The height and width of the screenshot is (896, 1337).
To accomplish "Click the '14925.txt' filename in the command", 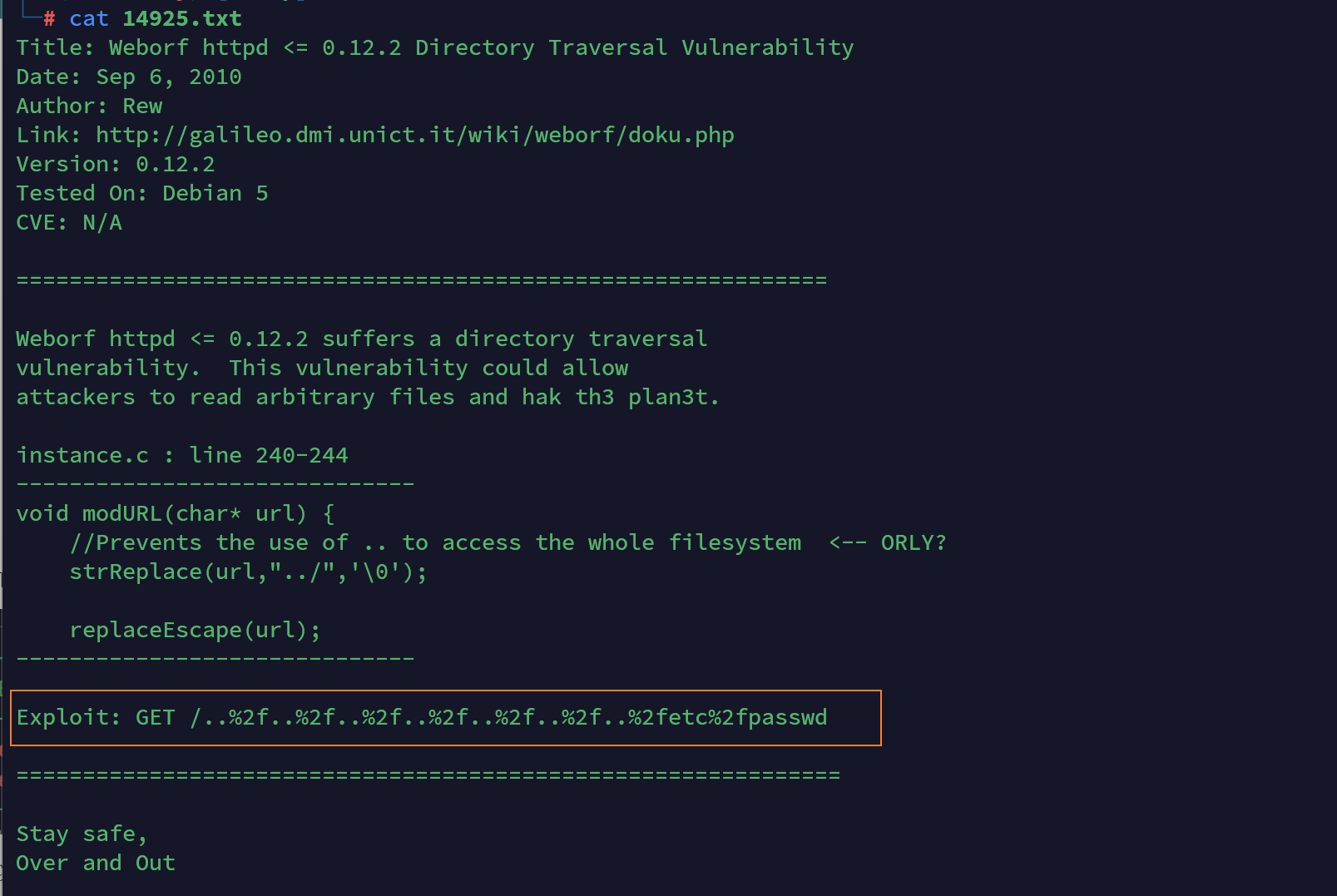I will pos(182,18).
